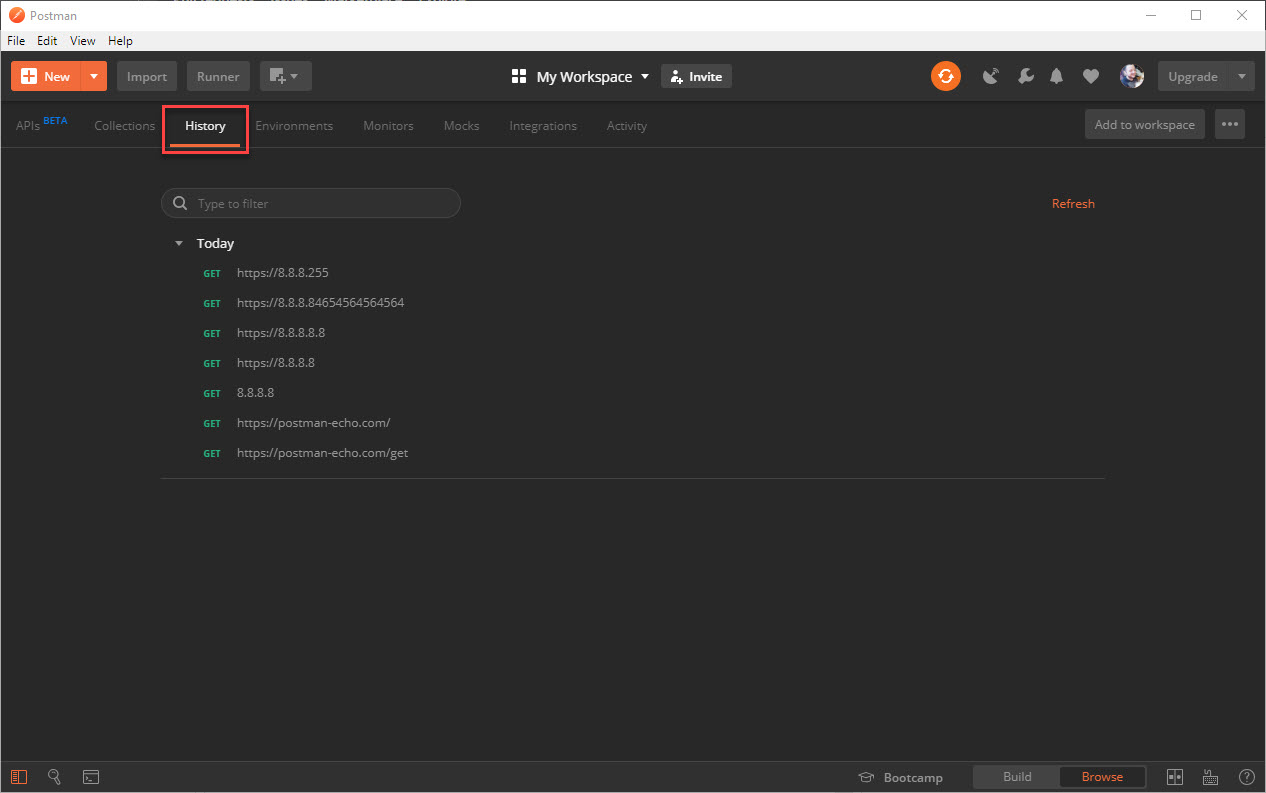
Task: Click the heart icon in header
Action: coord(1091,76)
